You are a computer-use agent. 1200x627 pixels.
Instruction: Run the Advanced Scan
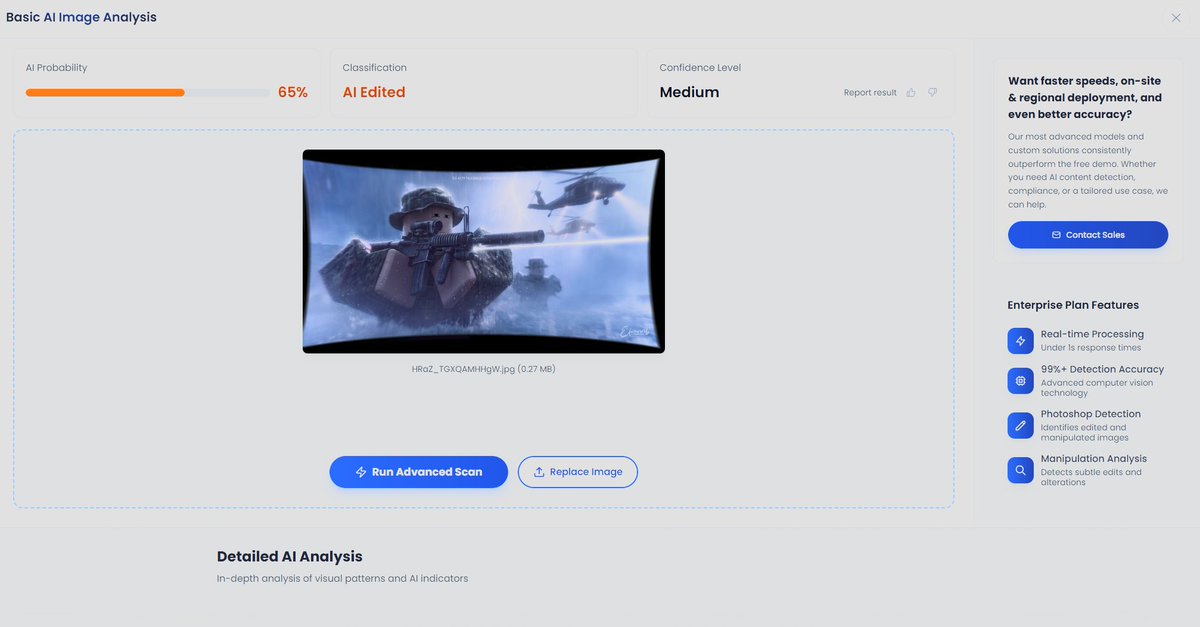419,472
